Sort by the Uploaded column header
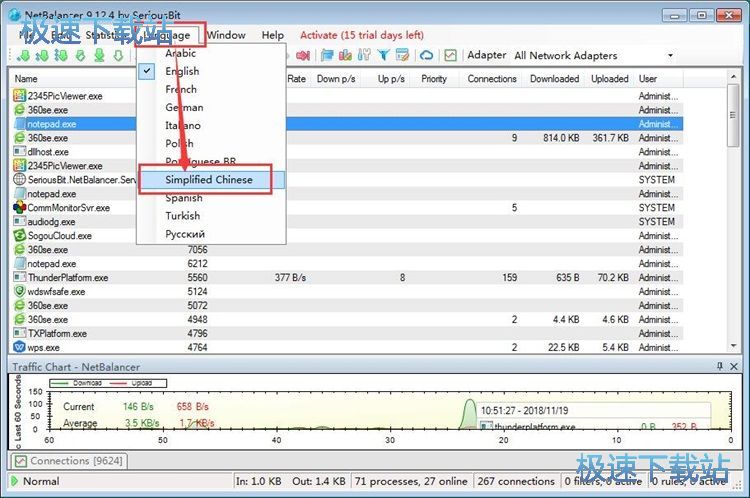Image resolution: width=750 pixels, height=498 pixels. pos(609,79)
